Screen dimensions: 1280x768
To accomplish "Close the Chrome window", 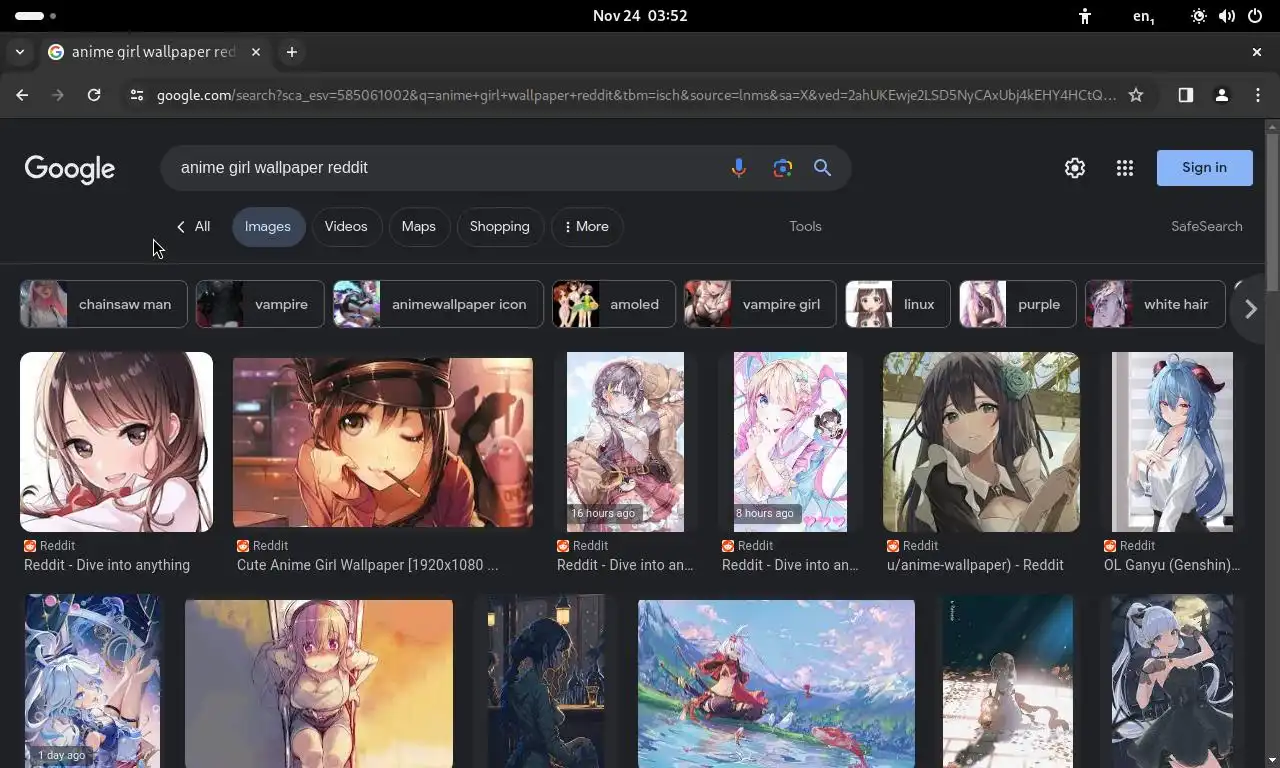I will [x=1257, y=52].
